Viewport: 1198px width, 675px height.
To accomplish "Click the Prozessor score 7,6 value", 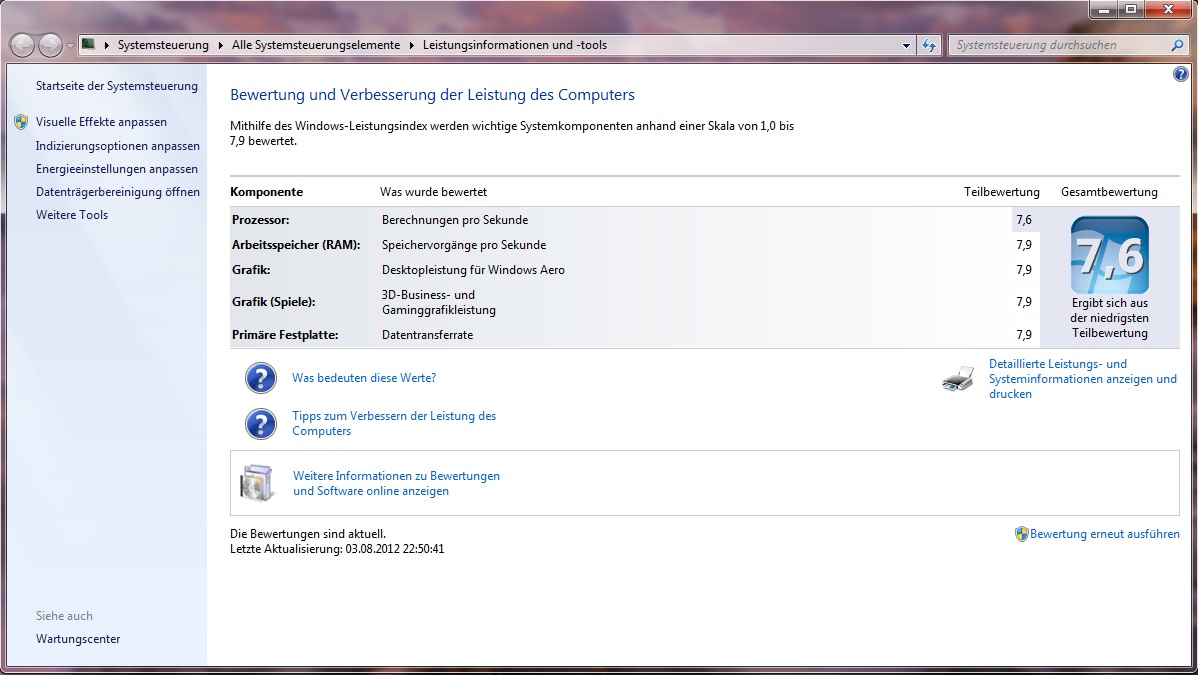I will [1024, 220].
